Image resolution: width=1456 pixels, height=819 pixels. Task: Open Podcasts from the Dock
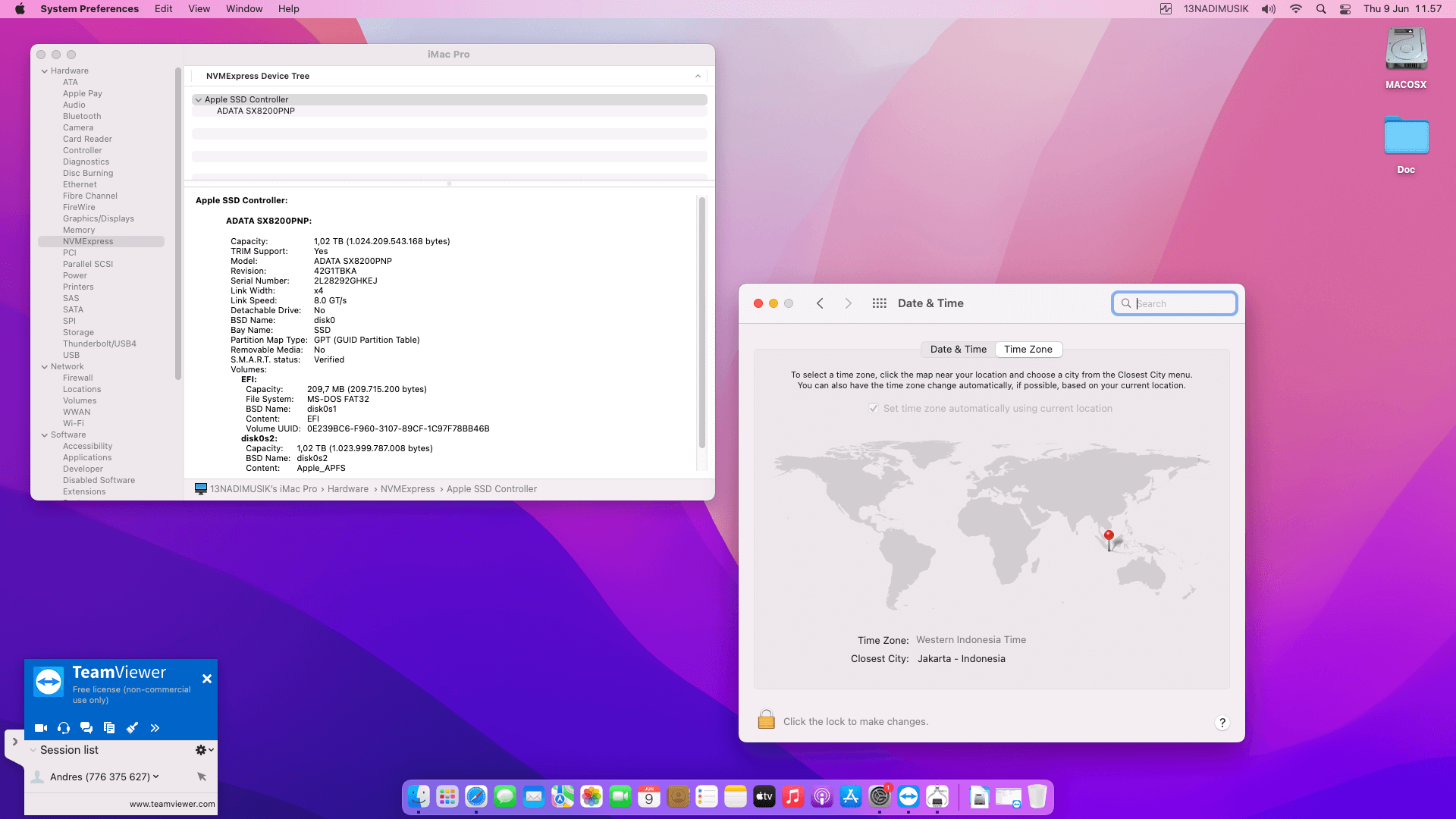(822, 796)
